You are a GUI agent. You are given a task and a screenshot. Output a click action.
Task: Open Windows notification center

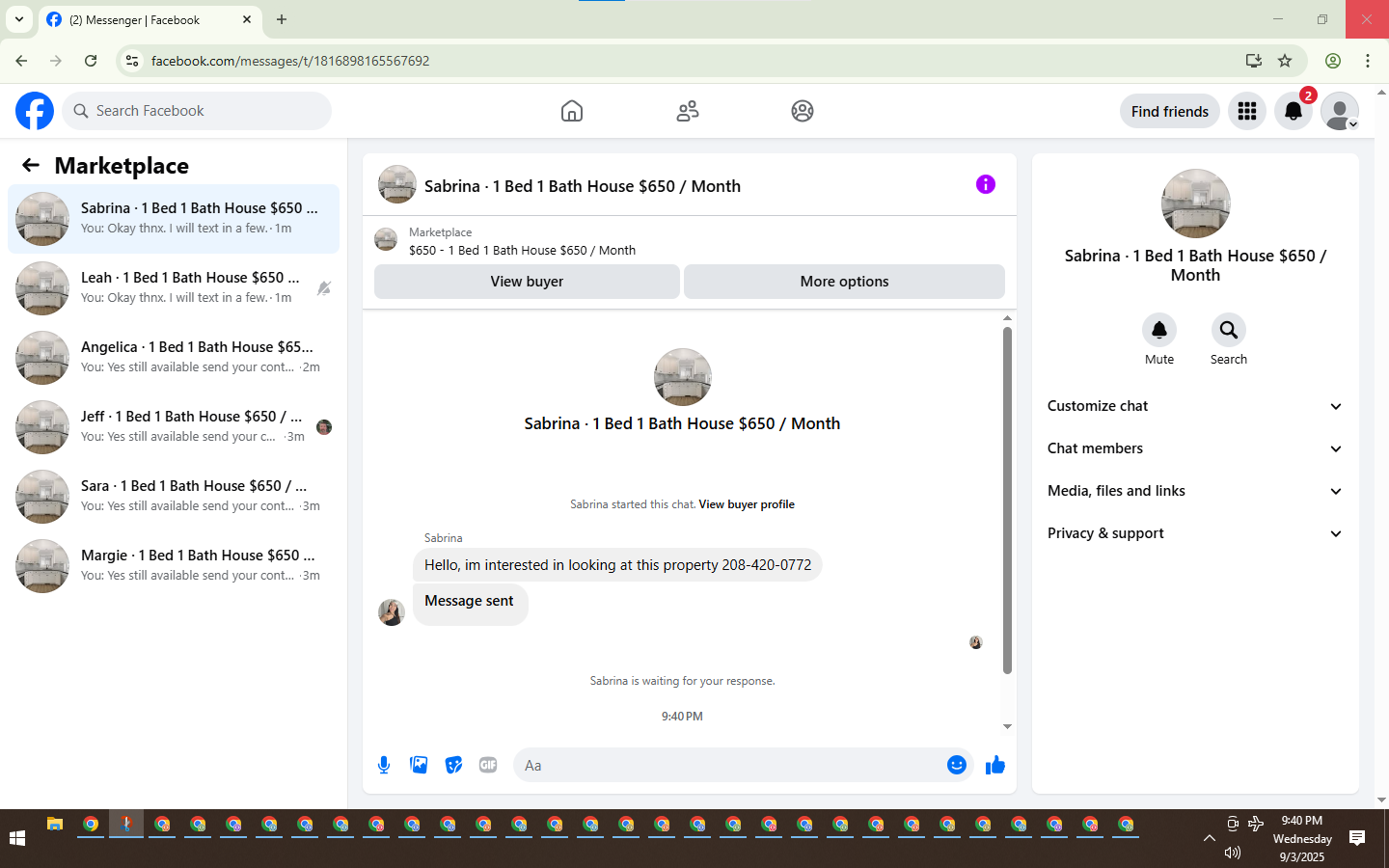[x=1357, y=838]
